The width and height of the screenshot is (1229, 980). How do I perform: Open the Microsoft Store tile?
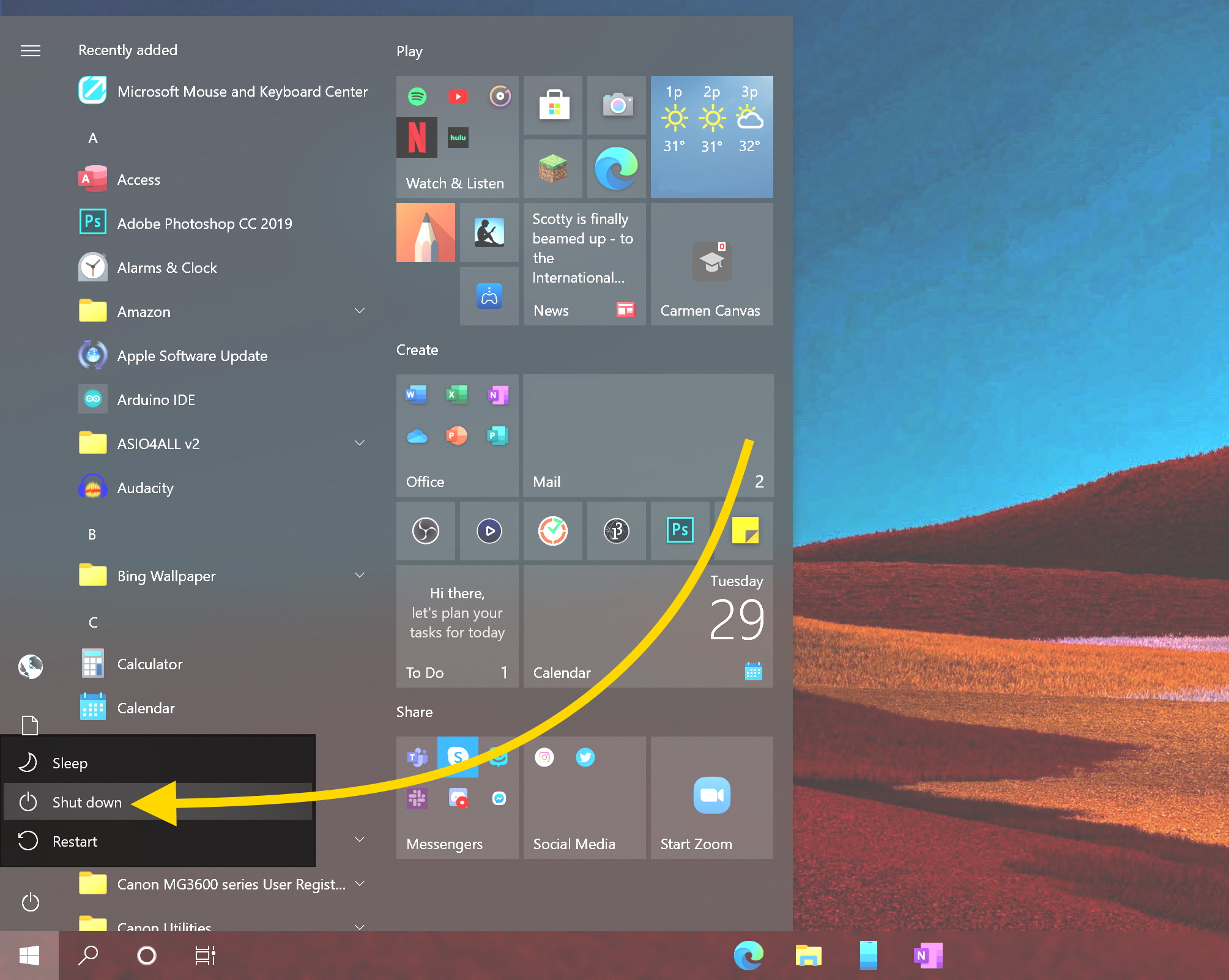click(x=553, y=105)
